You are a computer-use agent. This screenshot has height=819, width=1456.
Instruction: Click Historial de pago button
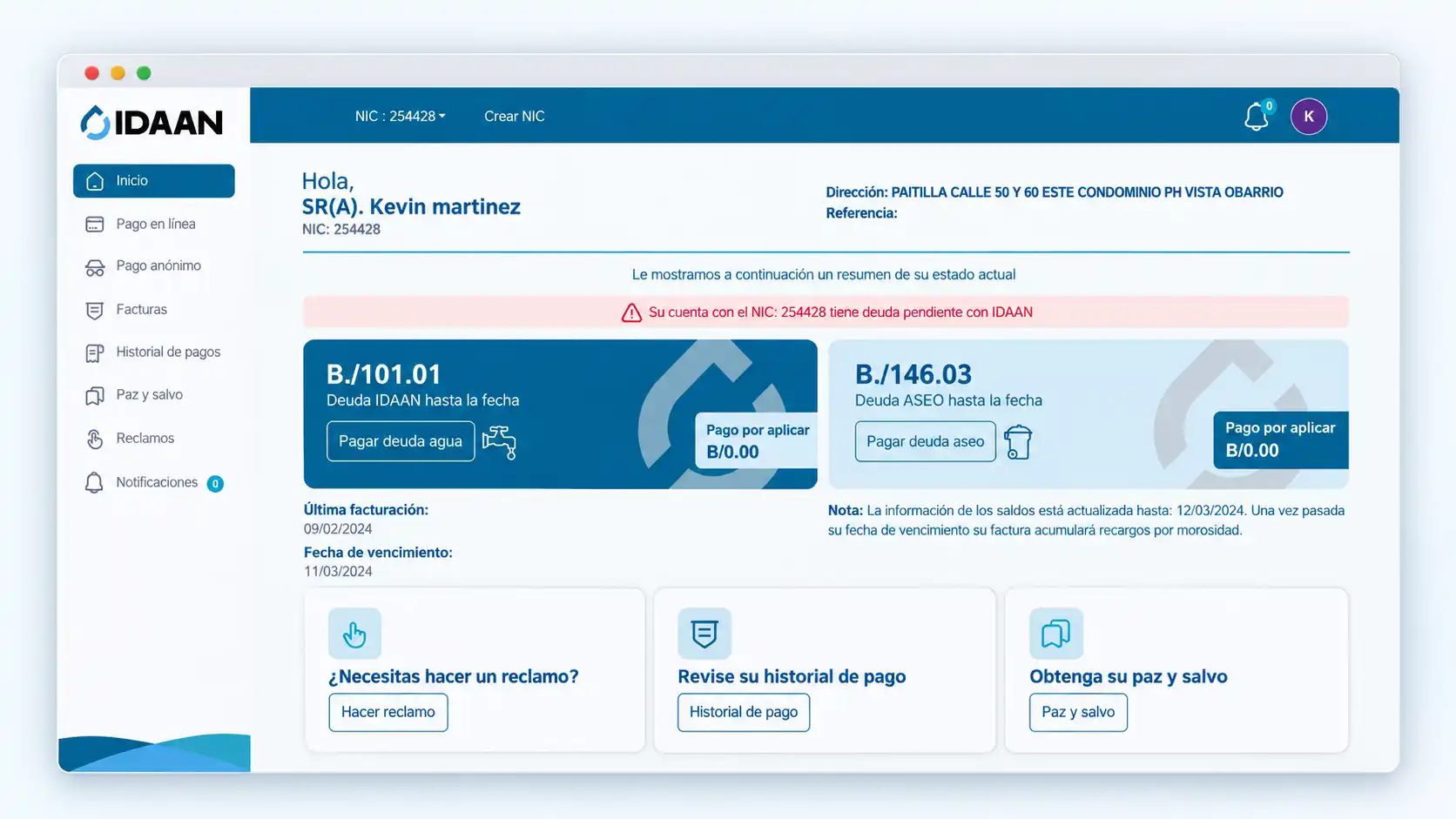744,712
